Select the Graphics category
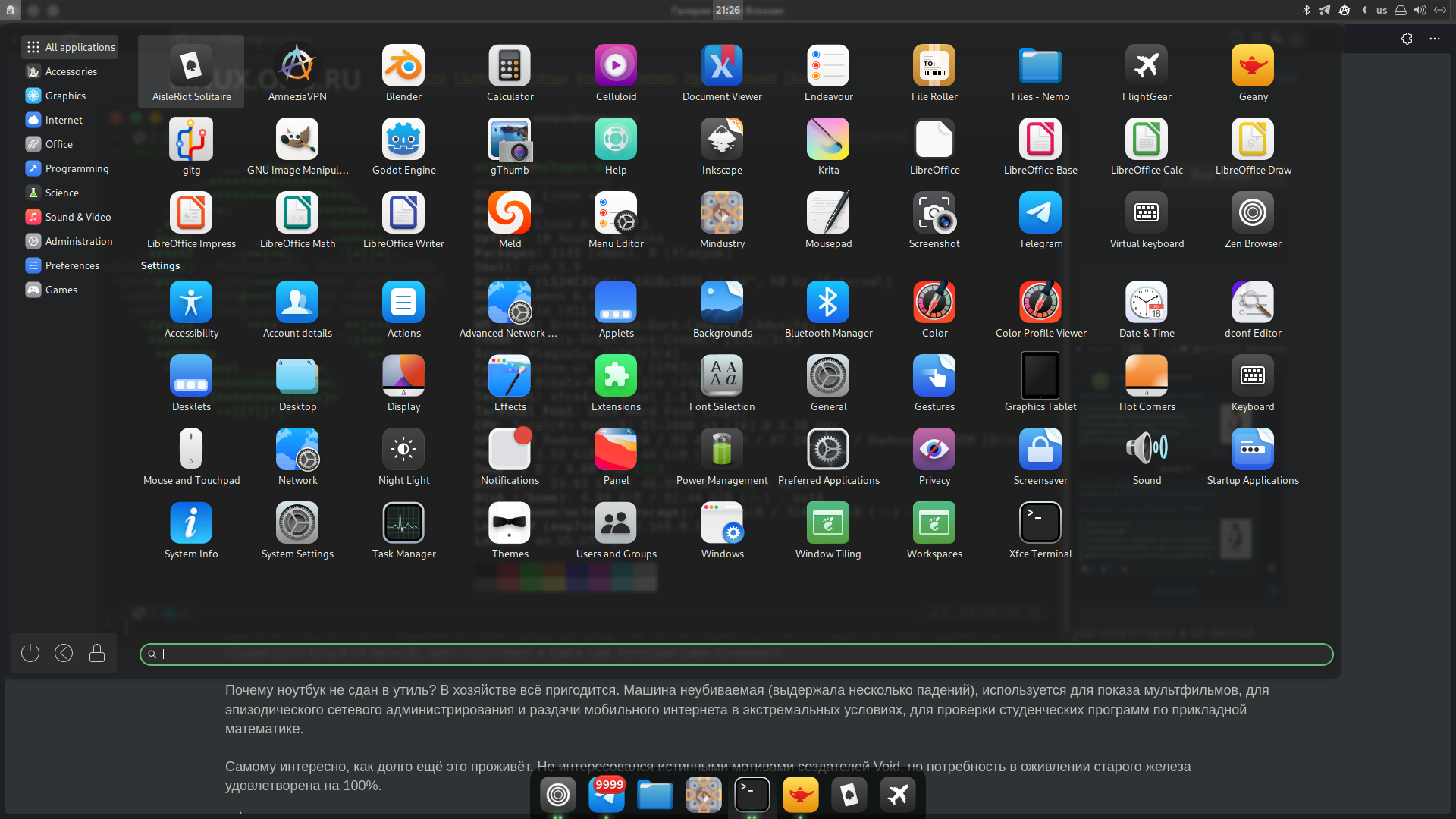1456x819 pixels. (65, 96)
